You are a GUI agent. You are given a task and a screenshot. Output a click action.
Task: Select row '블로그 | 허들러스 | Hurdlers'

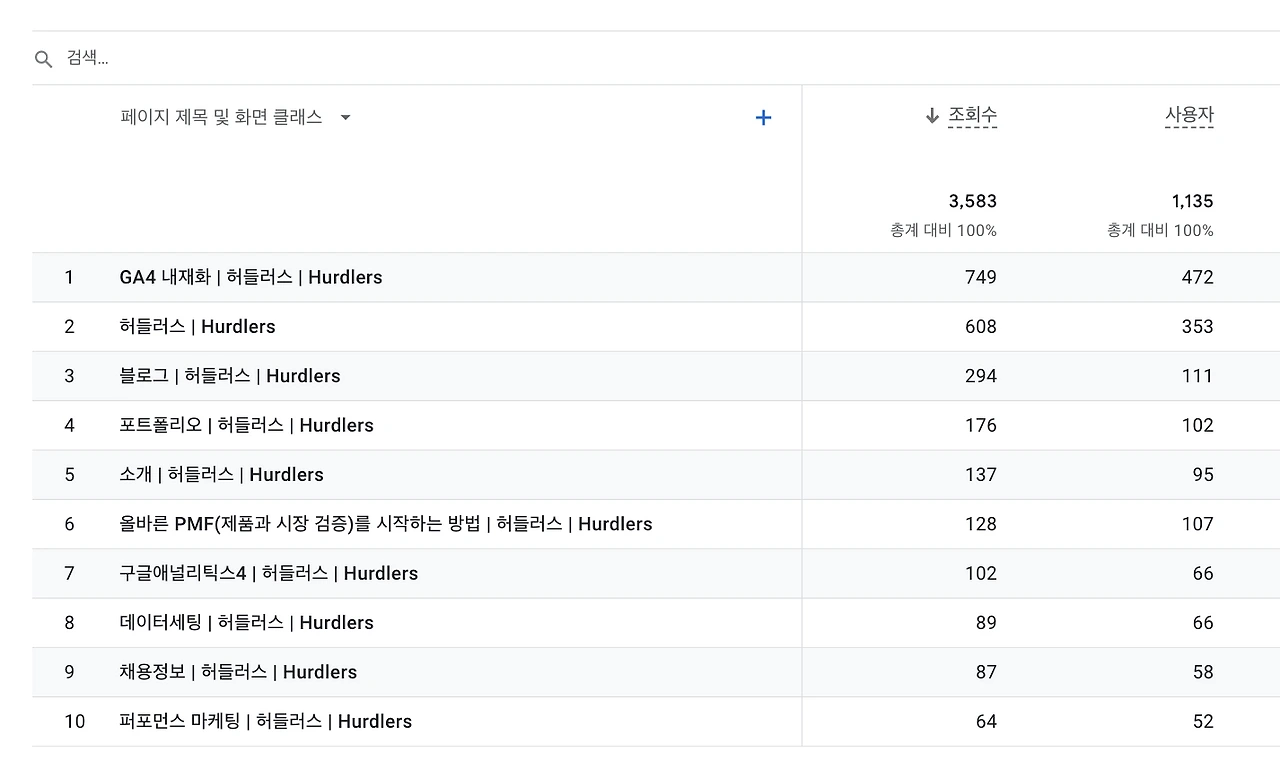(656, 376)
